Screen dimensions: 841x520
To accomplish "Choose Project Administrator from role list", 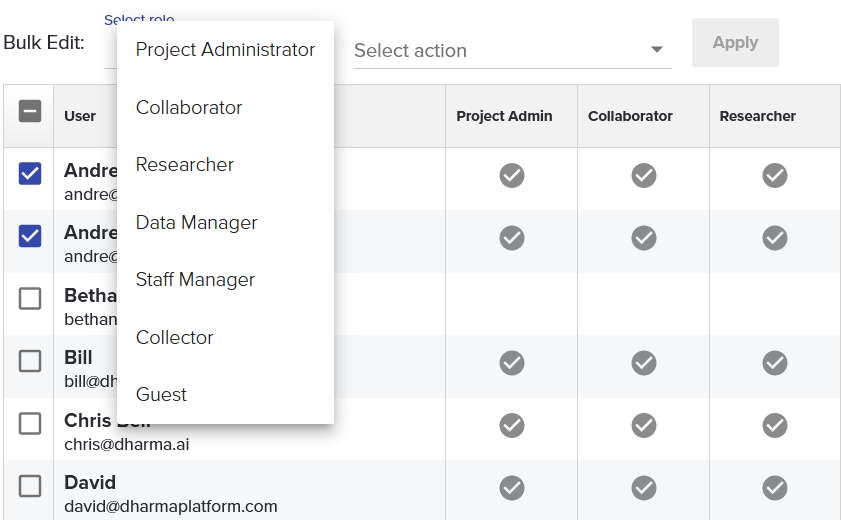I will (x=225, y=50).
